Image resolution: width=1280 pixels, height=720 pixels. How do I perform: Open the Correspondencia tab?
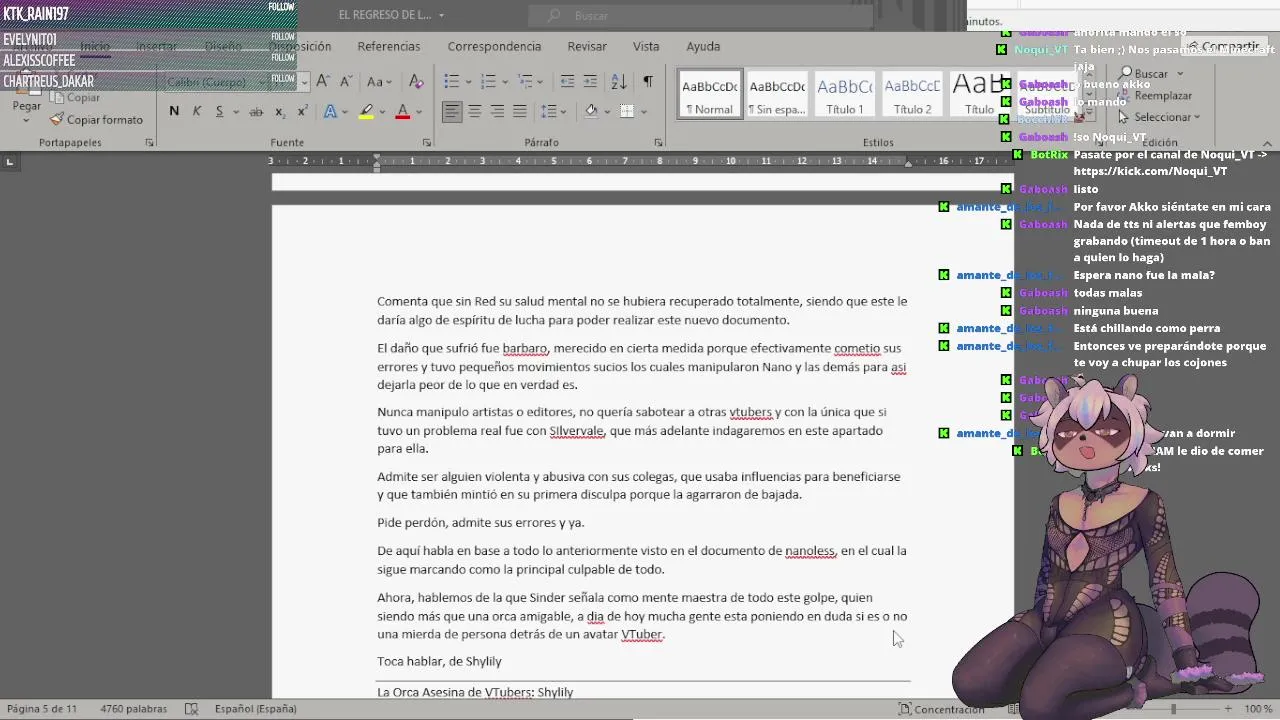point(494,46)
